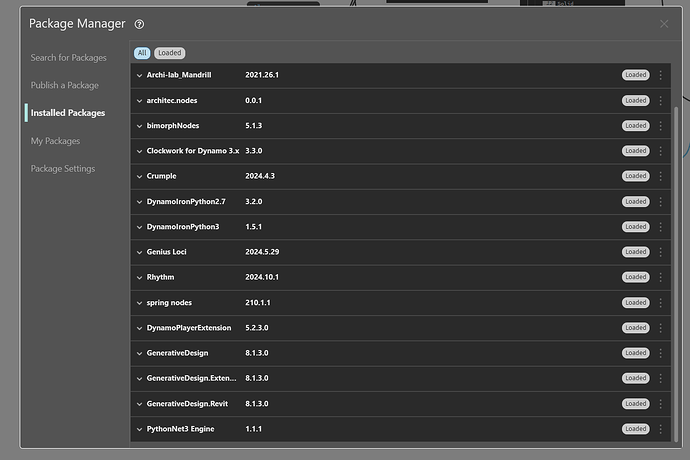Open more options for bimorphNodes
Viewport: 690px width, 460px height.
661,126
